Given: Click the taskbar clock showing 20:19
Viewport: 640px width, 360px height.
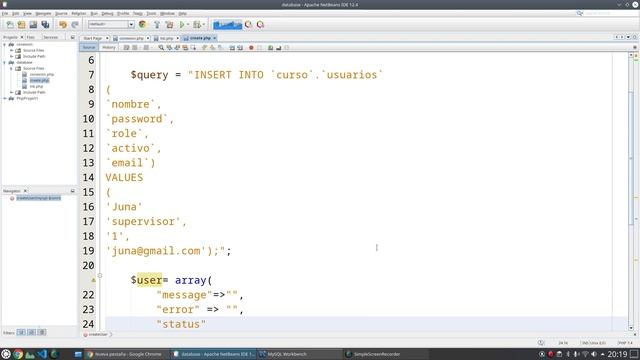Looking at the screenshot, I should click(618, 354).
